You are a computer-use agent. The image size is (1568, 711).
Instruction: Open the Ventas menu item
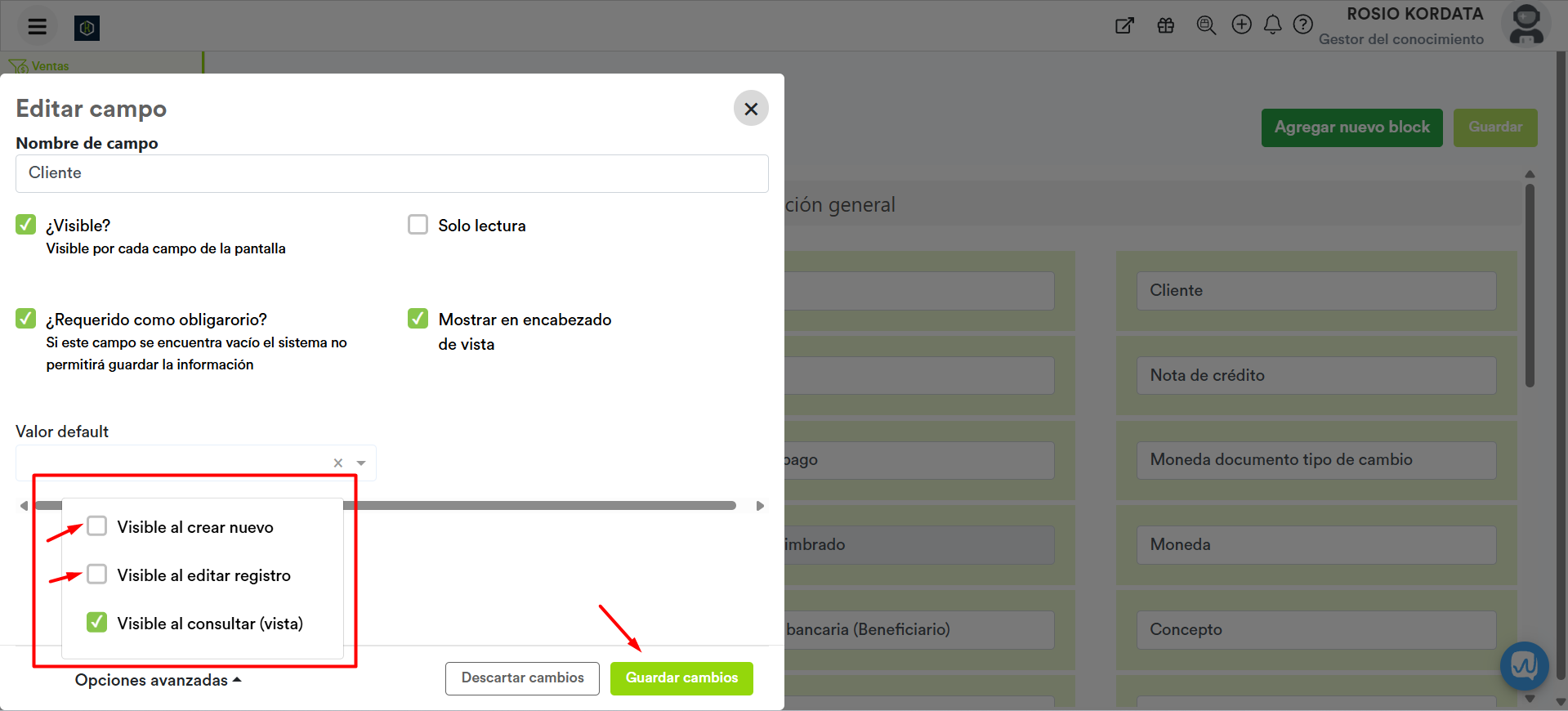pyautogui.click(x=49, y=65)
